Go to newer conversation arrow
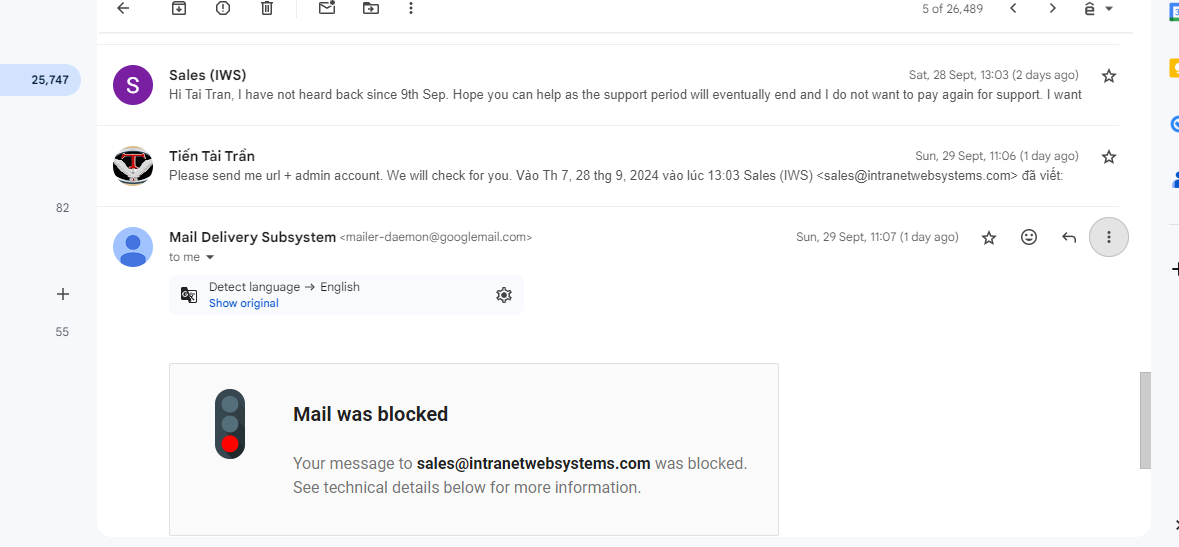This screenshot has height=547, width=1179. pyautogui.click(x=1013, y=8)
